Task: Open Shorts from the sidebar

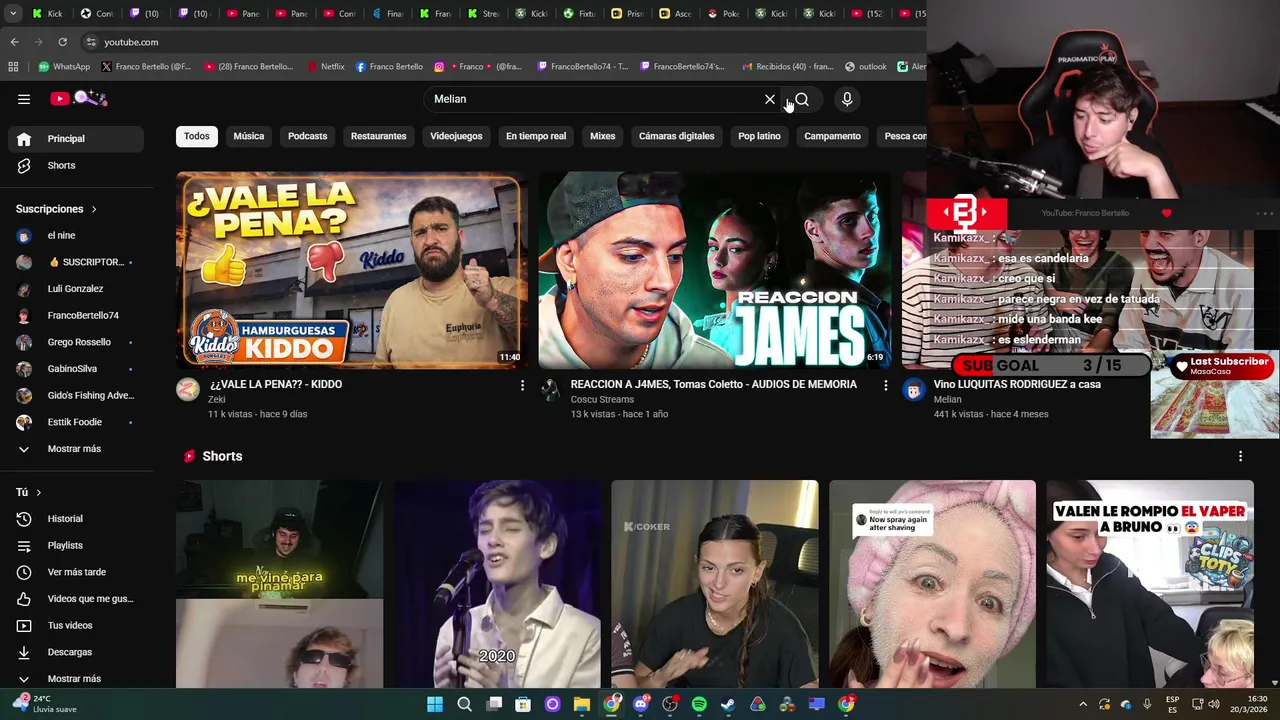Action: tap(76, 165)
